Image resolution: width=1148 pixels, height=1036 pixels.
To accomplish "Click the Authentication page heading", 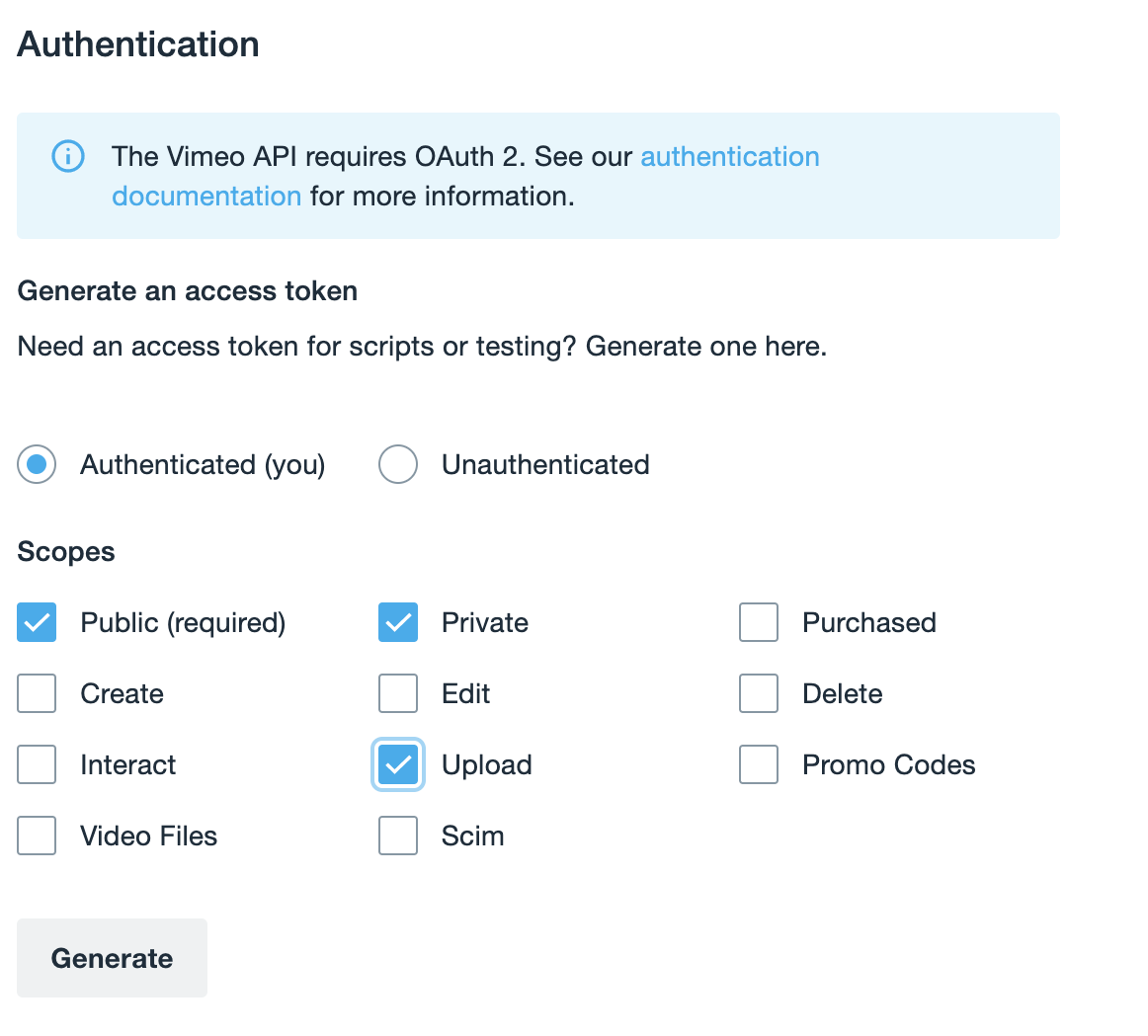I will tap(138, 43).
